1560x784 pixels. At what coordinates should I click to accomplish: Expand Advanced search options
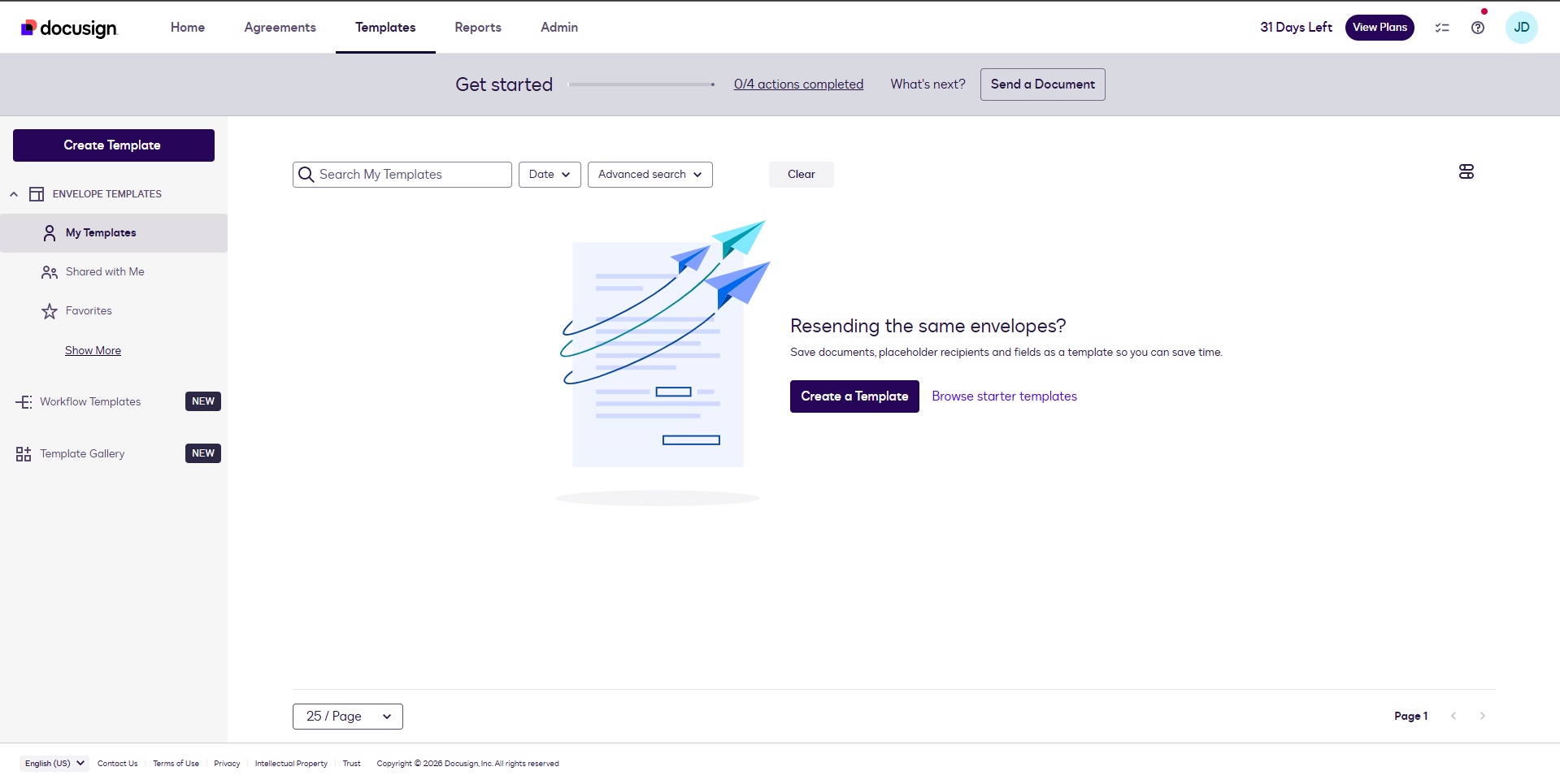pyautogui.click(x=650, y=175)
